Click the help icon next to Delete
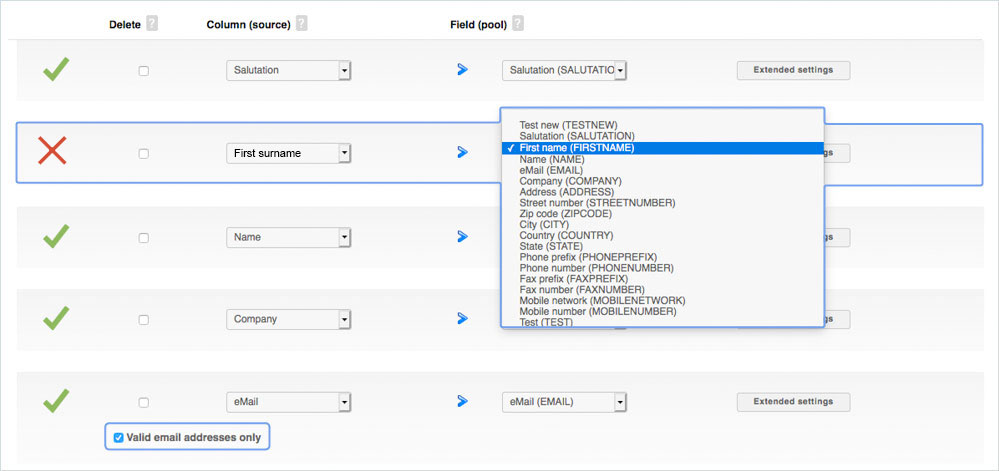This screenshot has height=471, width=999. pyautogui.click(x=152, y=24)
